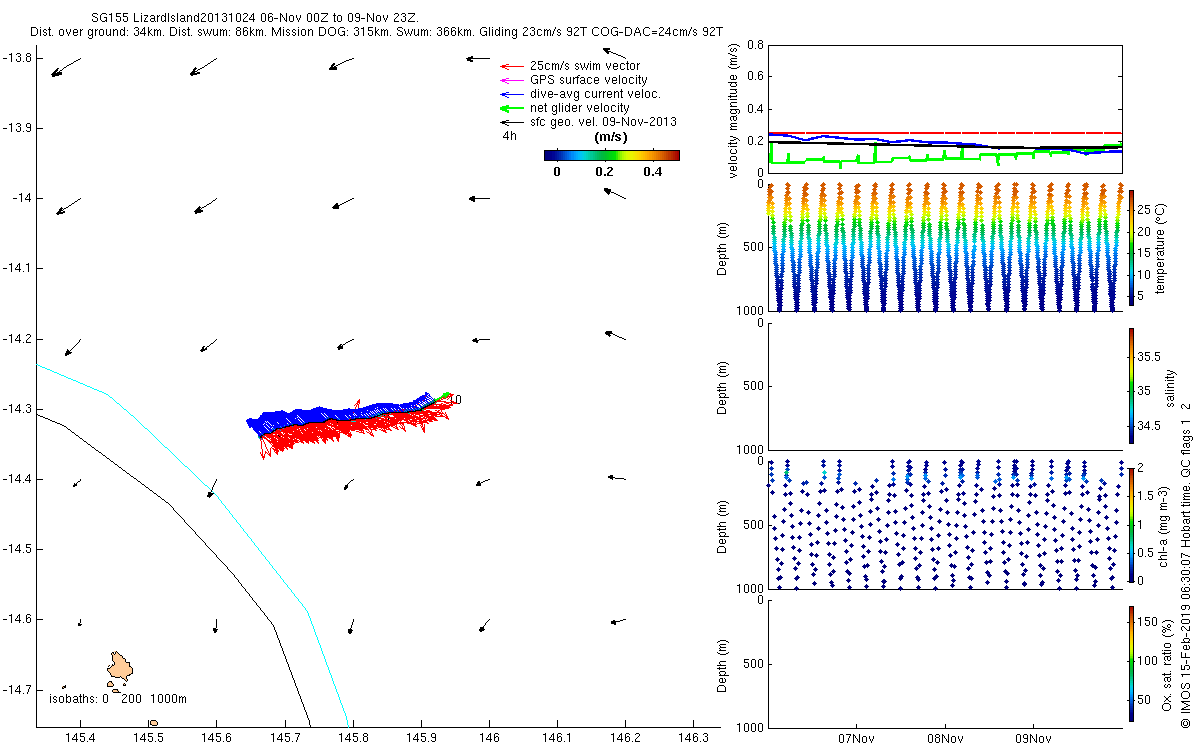The width and height of the screenshot is (1200, 750).
Task: Click the '10' label at the glider track end
Action: point(455,399)
